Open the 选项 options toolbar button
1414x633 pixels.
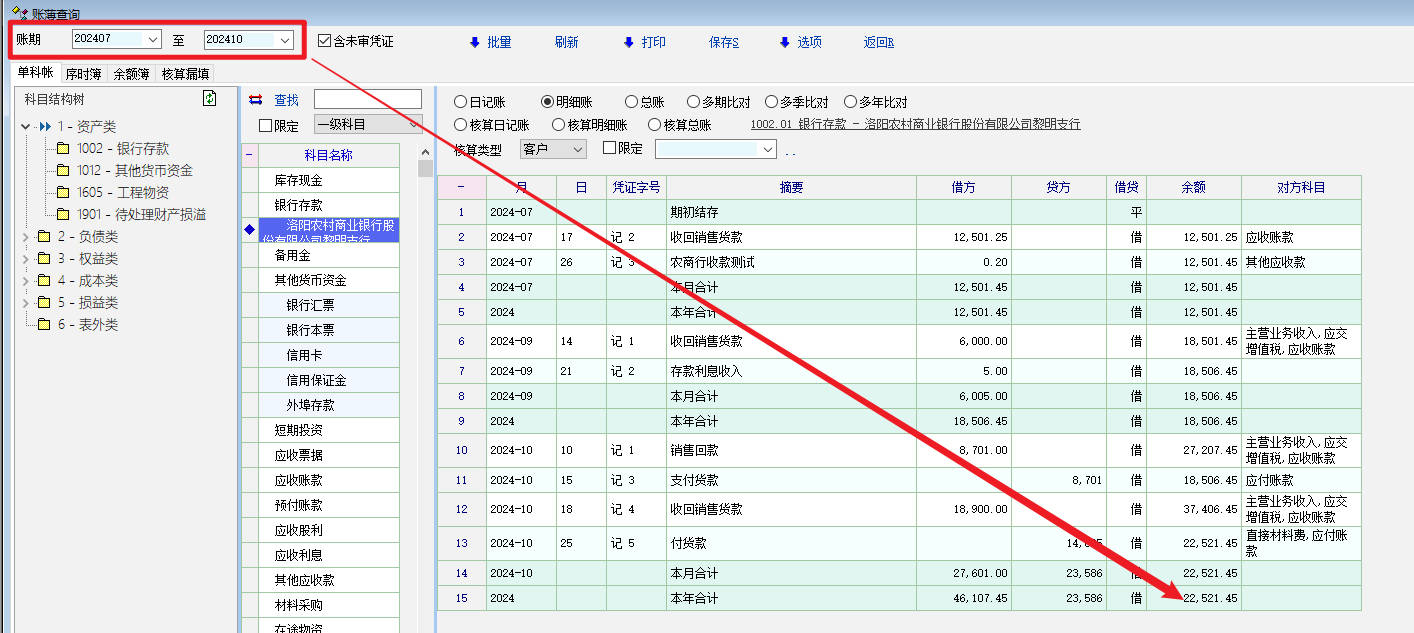[x=800, y=42]
